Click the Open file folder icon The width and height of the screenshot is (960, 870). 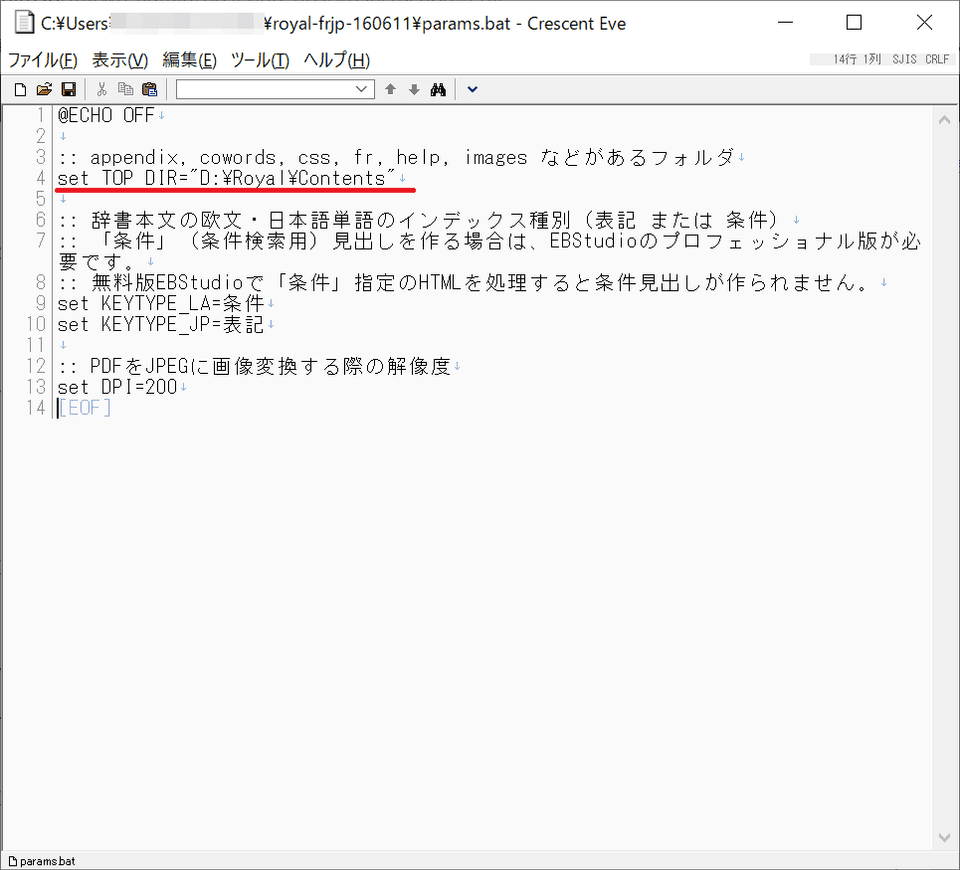(44, 89)
